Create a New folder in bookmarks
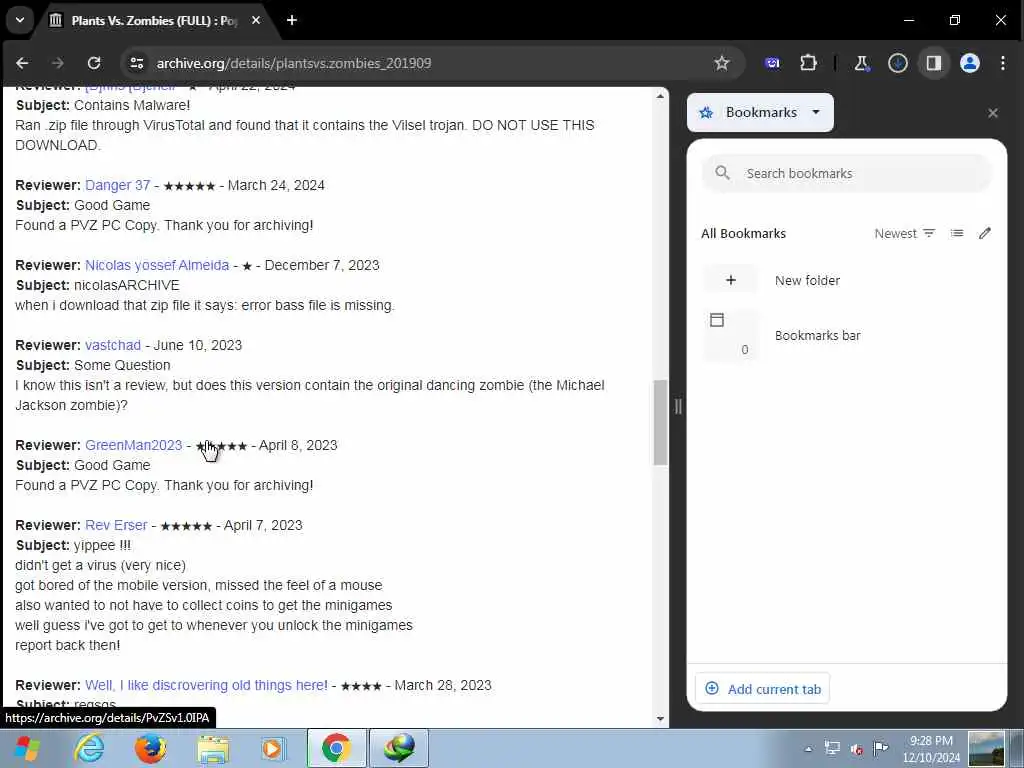This screenshot has width=1024, height=768. [x=847, y=280]
